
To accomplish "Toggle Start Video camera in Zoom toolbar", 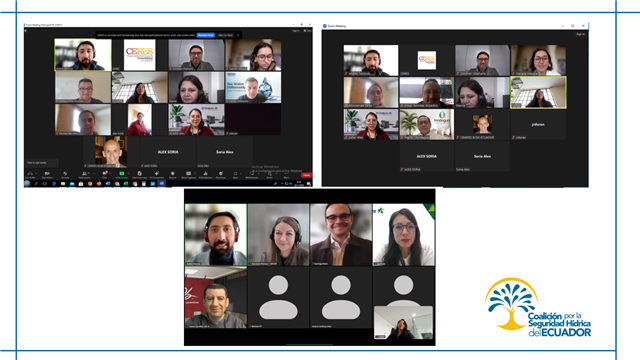I will click(x=47, y=173).
